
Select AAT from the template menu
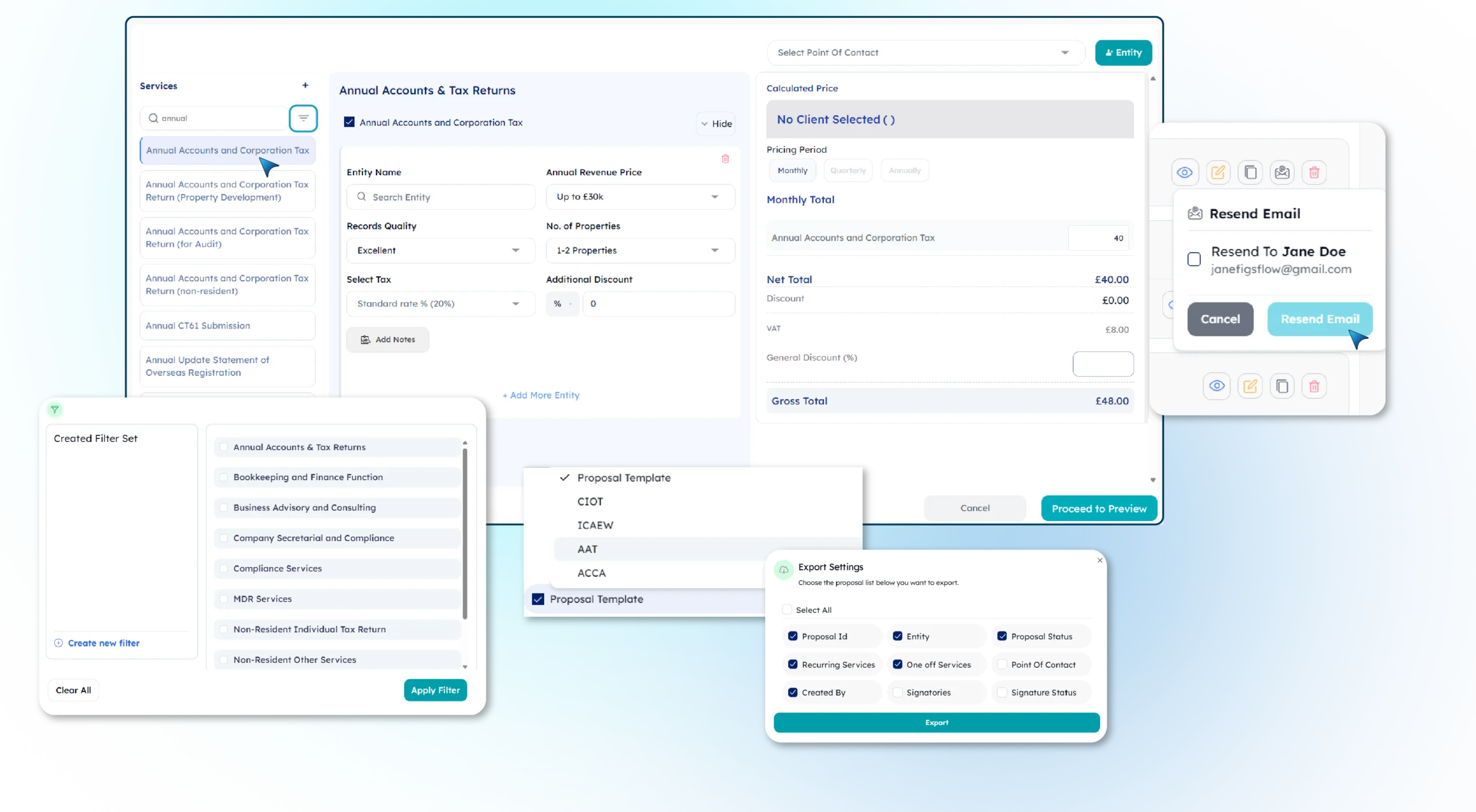tap(588, 549)
